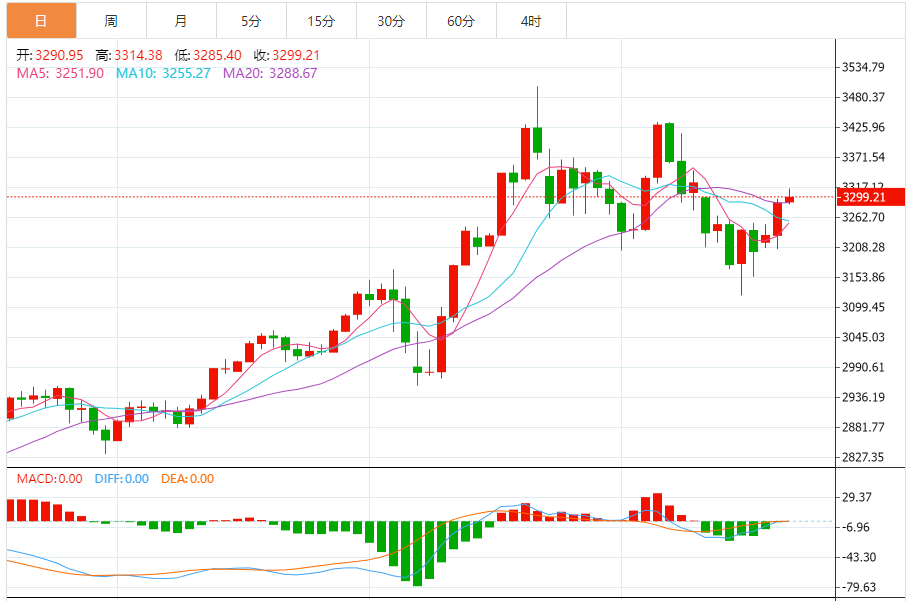Click the 29.37 MACD axis label
Image resolution: width=910 pixels, height=601 pixels.
tap(856, 497)
